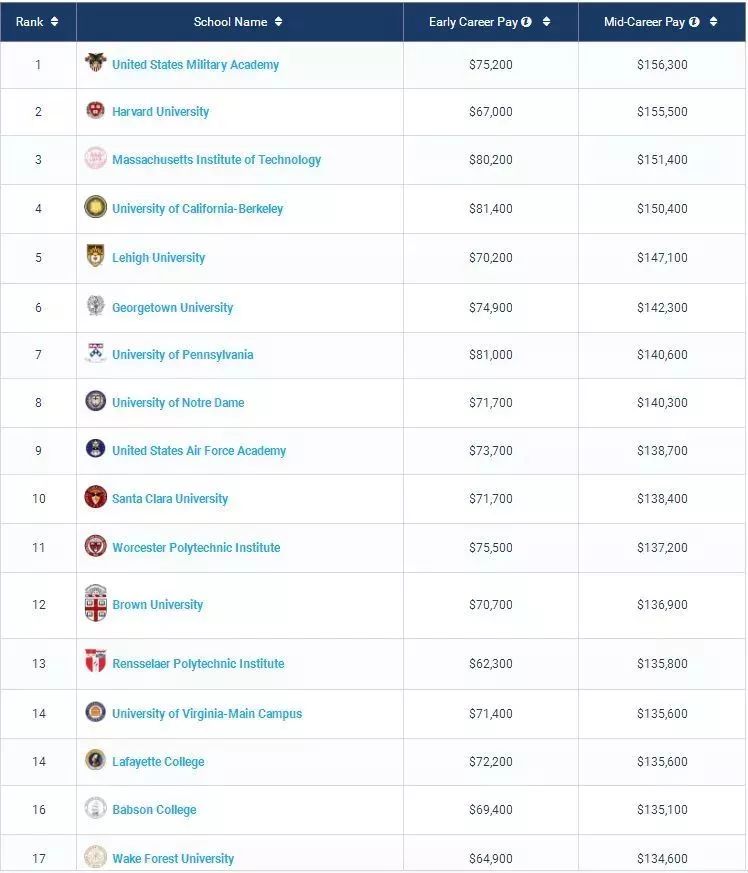Sort by School Name column arrows
Image resolution: width=748 pixels, height=873 pixels.
tap(278, 22)
